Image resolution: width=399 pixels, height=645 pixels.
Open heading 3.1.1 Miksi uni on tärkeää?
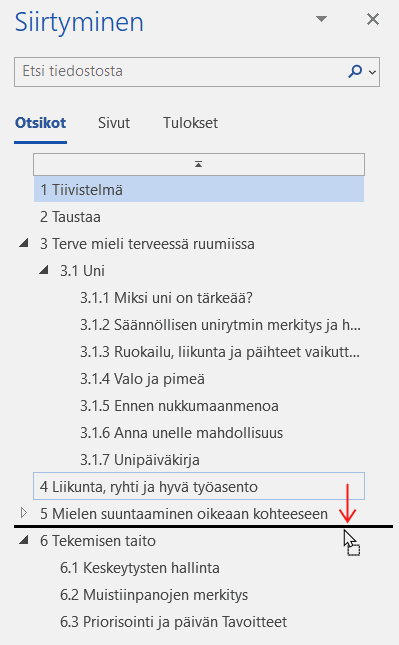coord(166,297)
